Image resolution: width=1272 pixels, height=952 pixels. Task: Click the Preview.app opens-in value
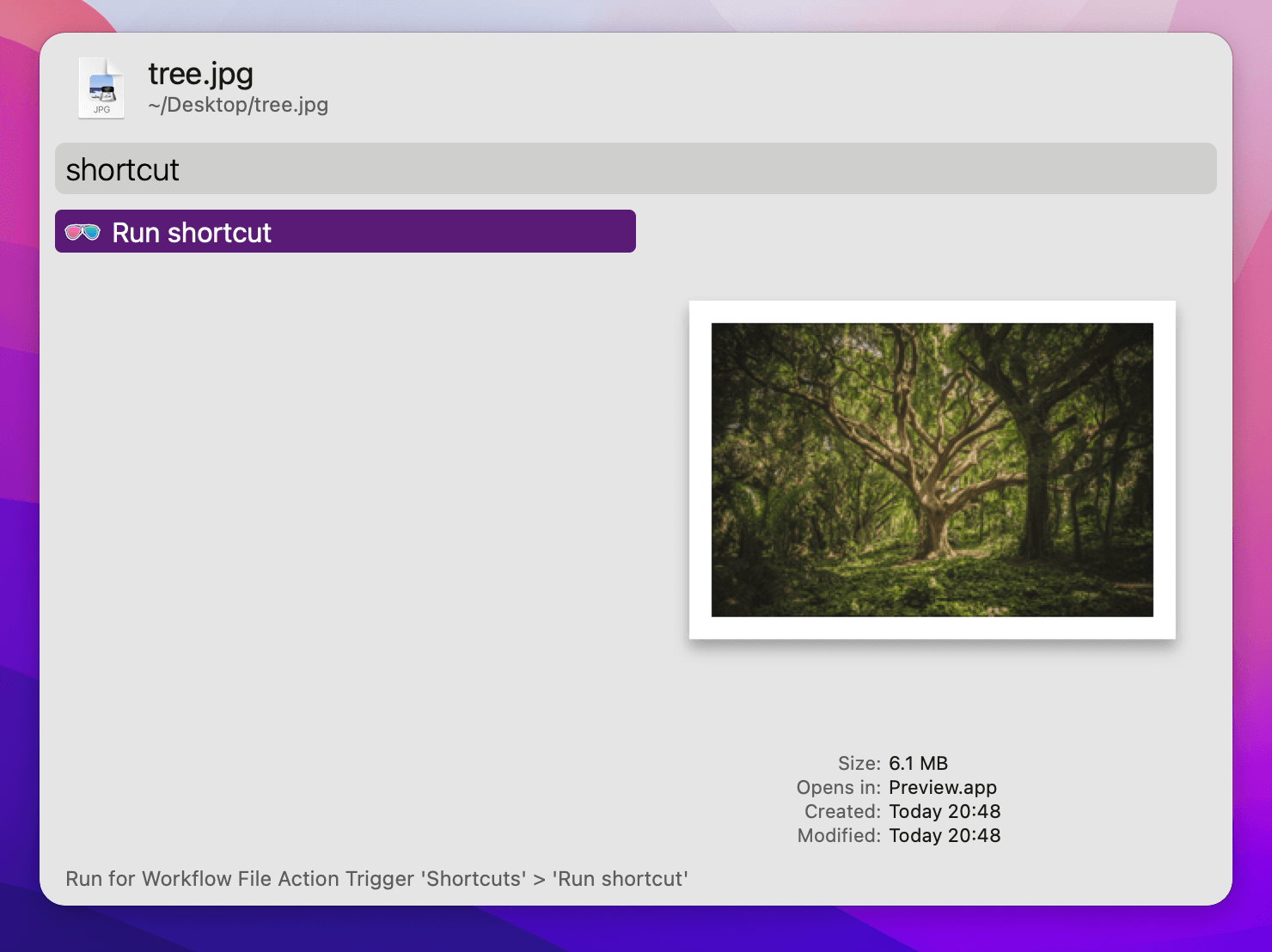point(943,787)
